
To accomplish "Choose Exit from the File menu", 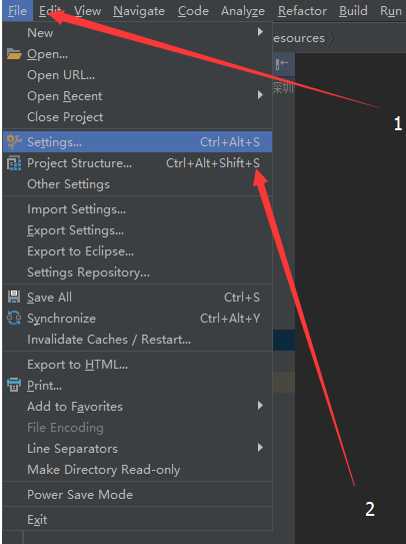I will coord(37,520).
